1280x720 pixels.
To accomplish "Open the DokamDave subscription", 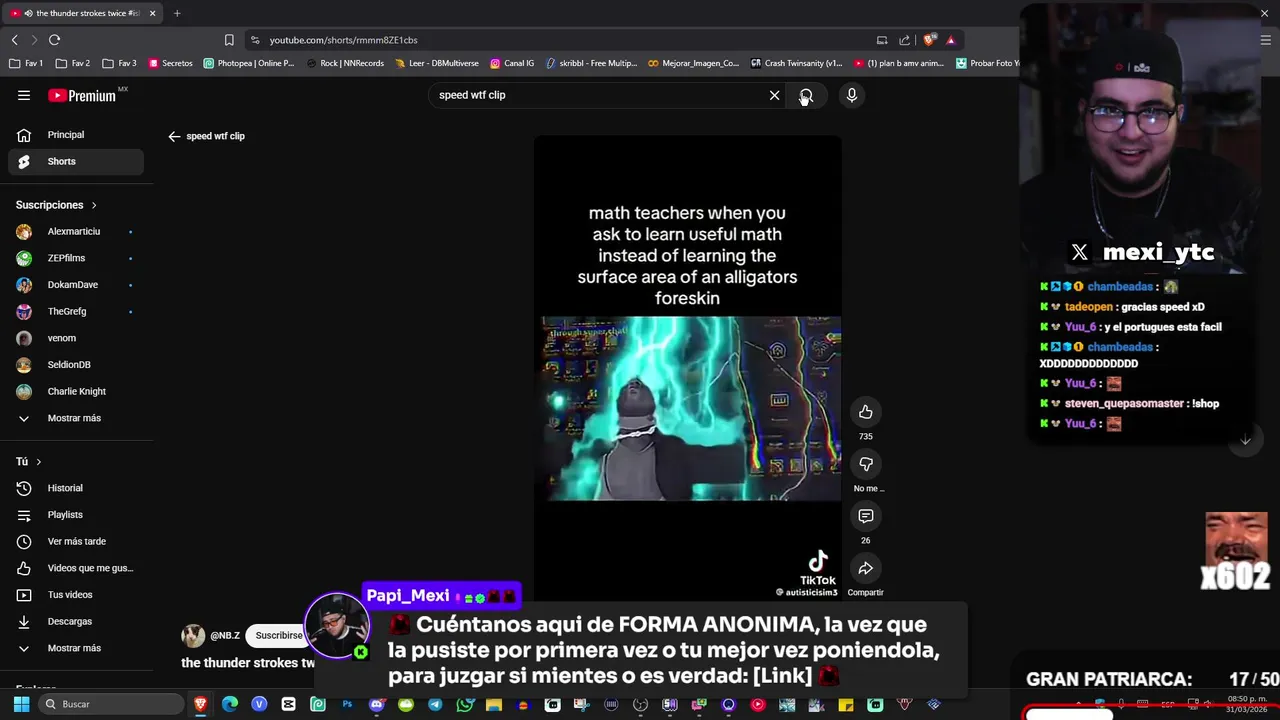I will pyautogui.click(x=76, y=285).
